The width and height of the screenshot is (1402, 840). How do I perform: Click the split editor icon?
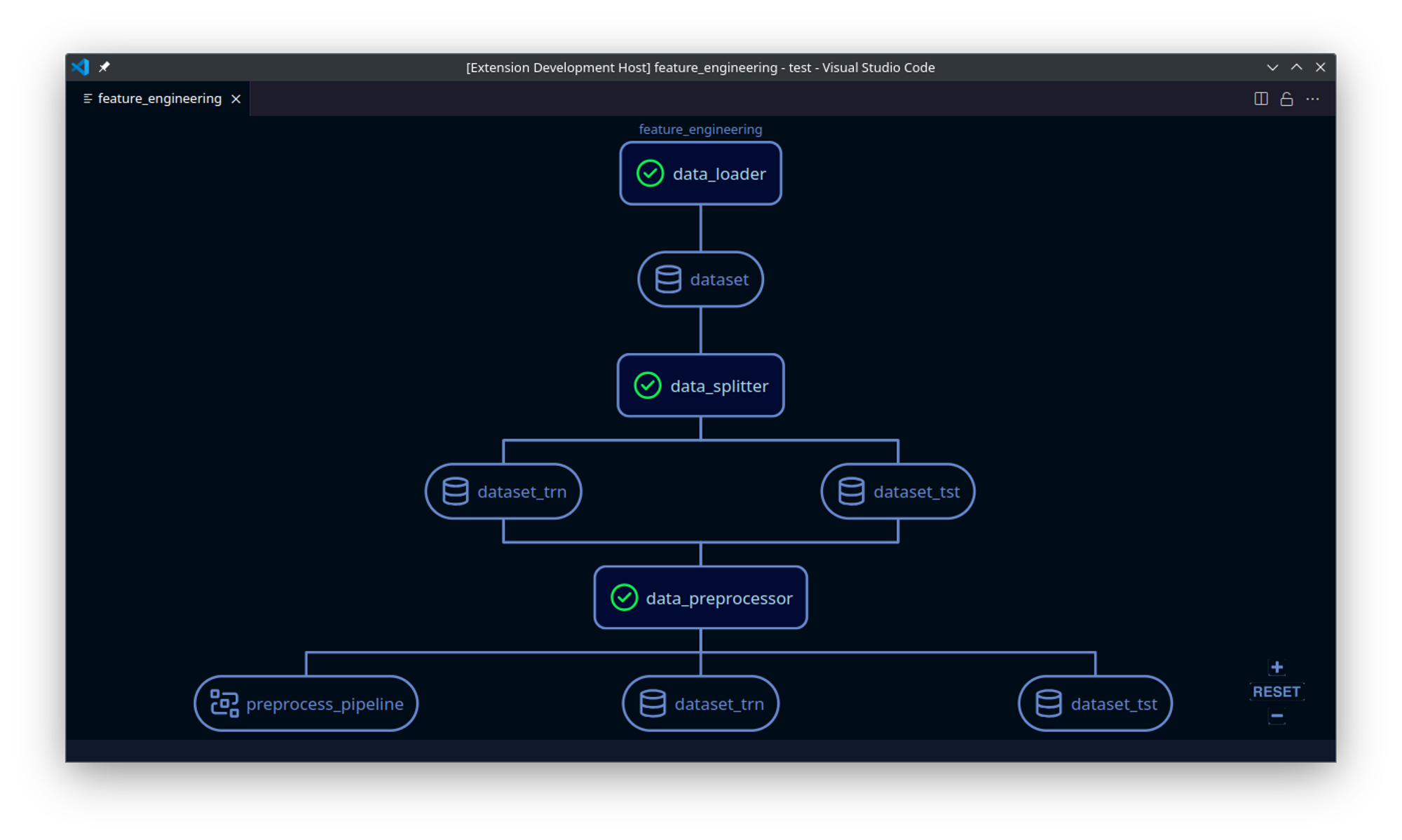pos(1260,99)
